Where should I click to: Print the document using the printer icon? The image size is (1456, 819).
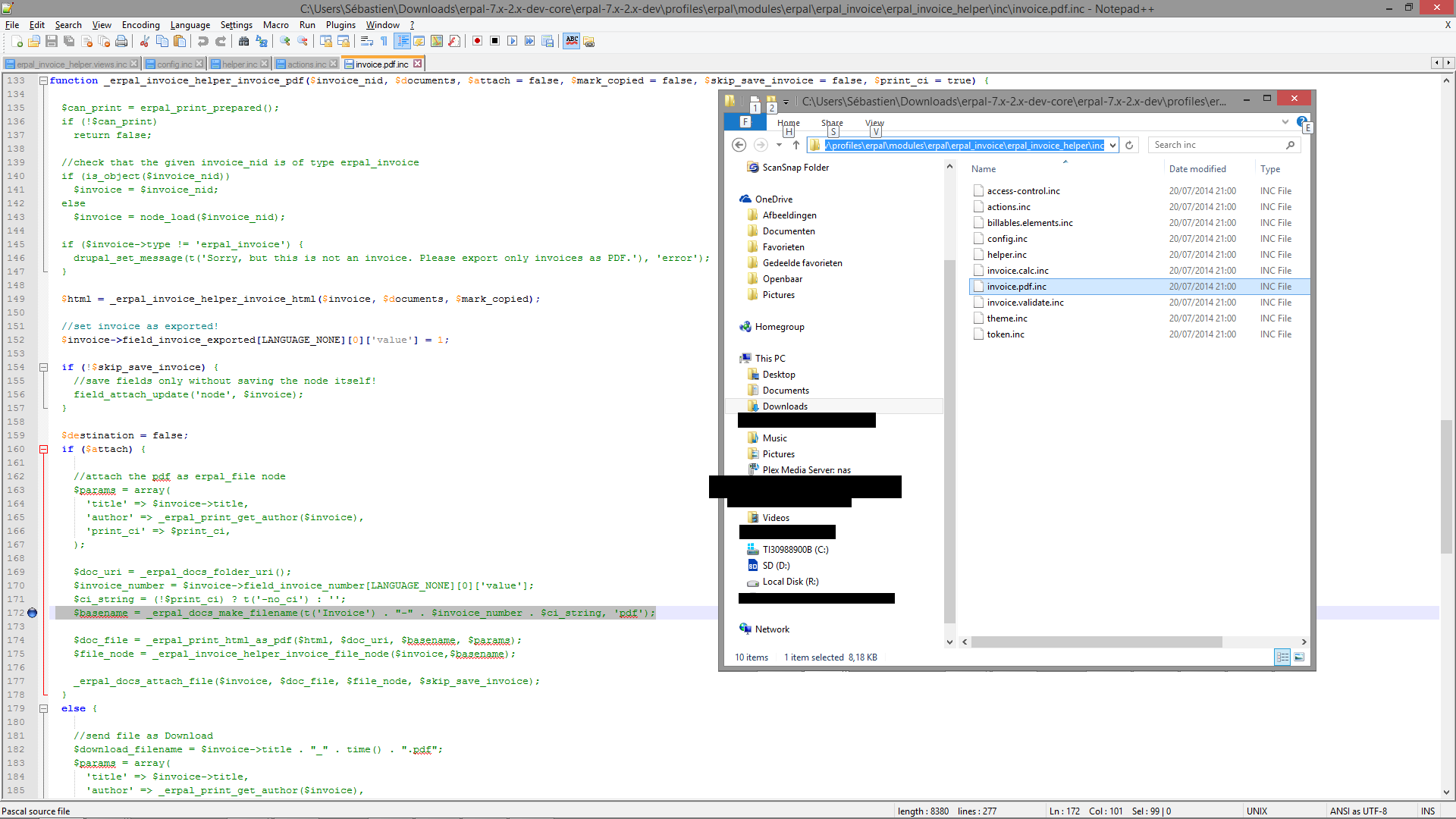[x=121, y=41]
